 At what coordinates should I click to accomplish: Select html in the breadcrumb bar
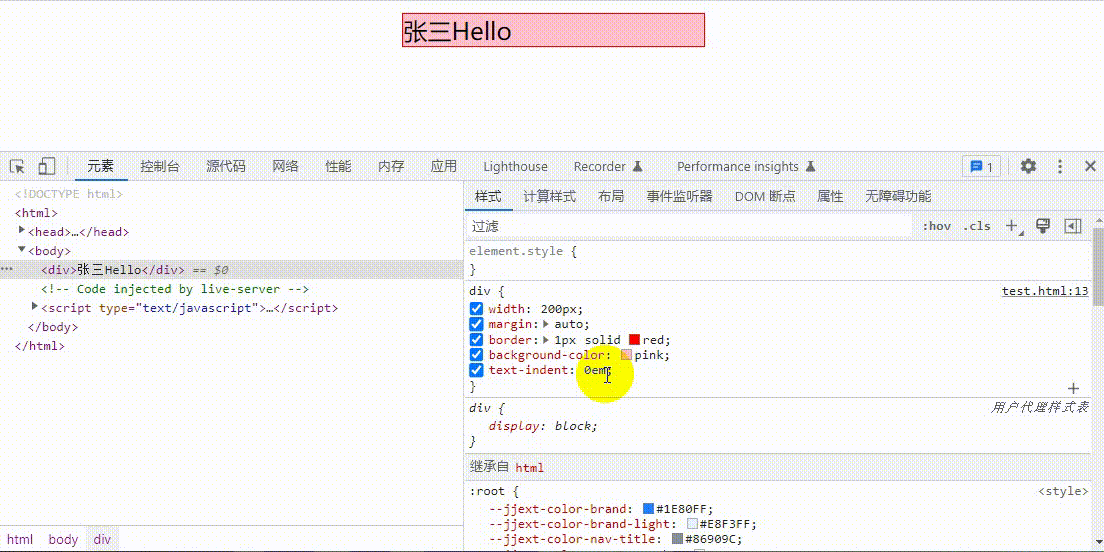point(20,539)
